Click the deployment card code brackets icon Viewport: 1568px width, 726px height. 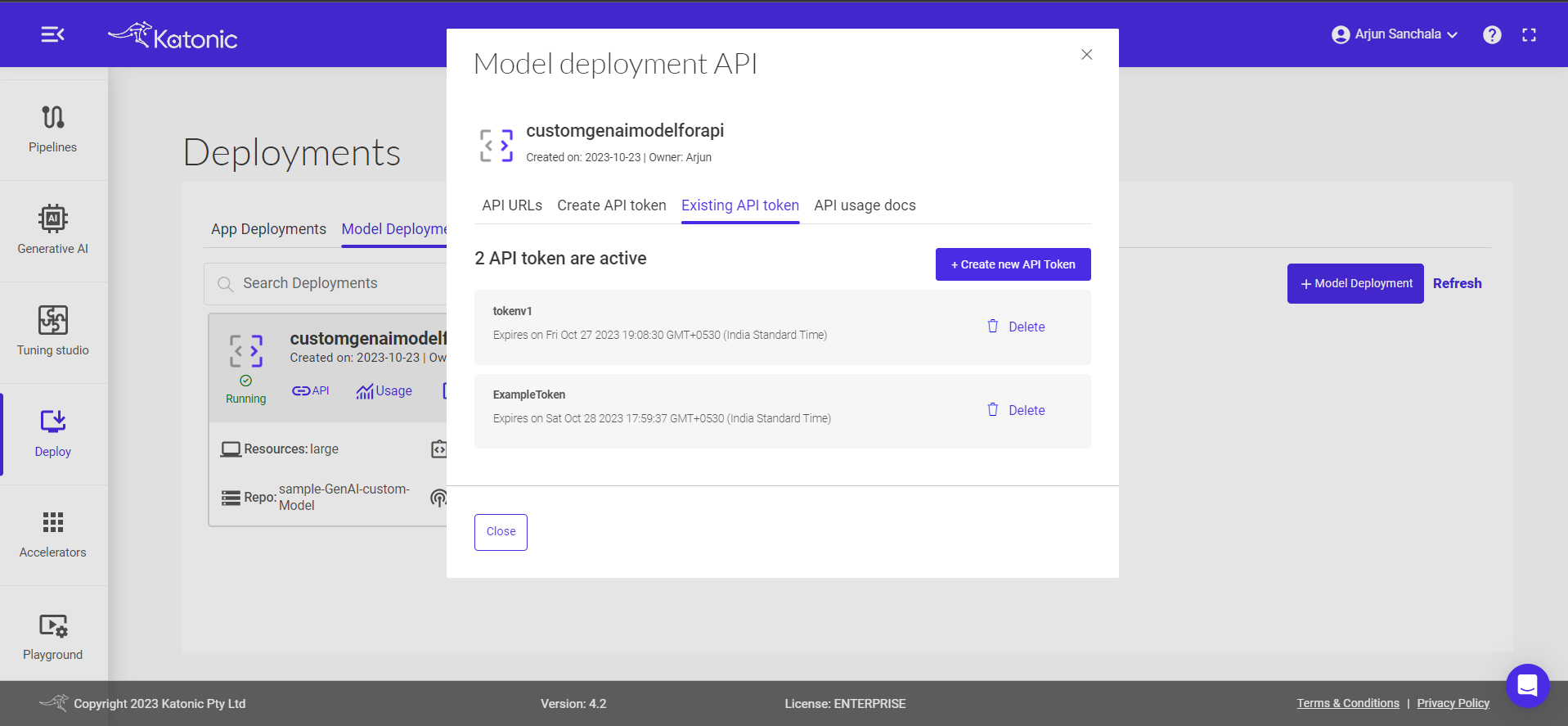pyautogui.click(x=246, y=351)
